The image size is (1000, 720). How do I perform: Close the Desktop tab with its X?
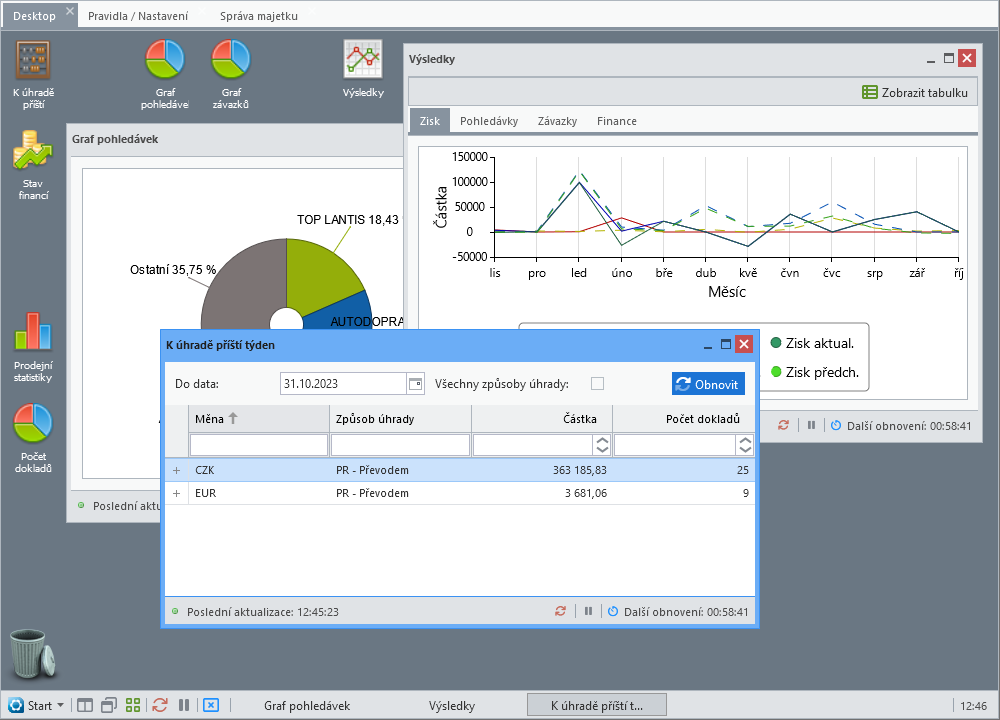pyautogui.click(x=70, y=11)
